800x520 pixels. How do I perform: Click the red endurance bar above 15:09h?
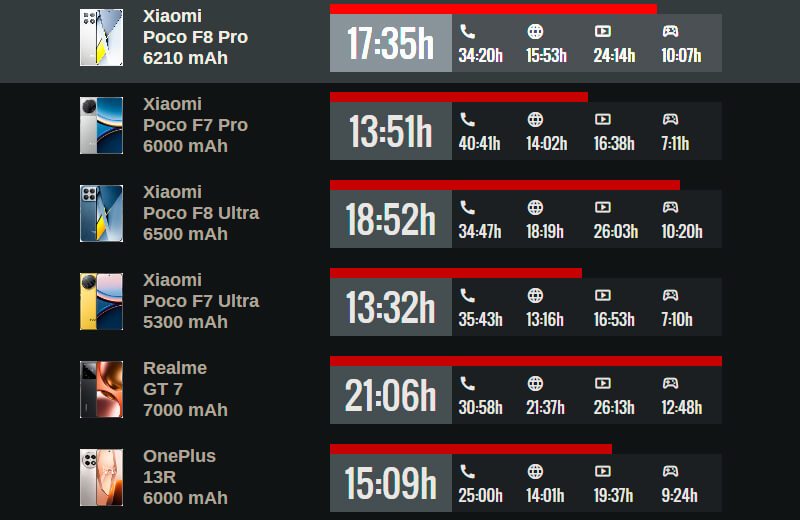tap(470, 449)
